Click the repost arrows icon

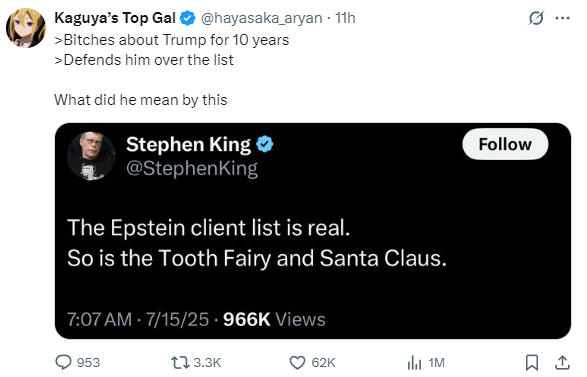click(x=180, y=362)
